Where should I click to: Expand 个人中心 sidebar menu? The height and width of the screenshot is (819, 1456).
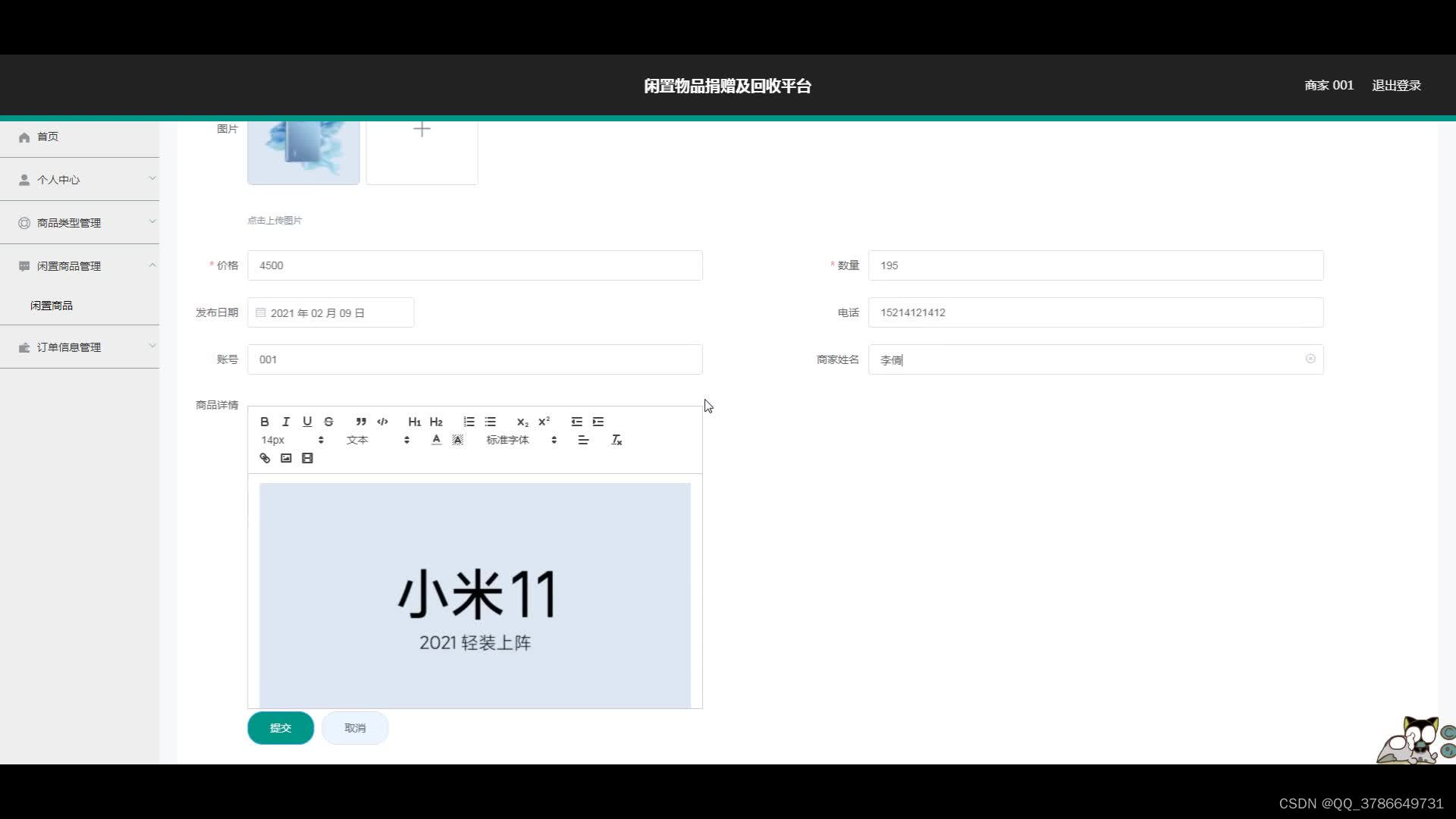[x=80, y=180]
